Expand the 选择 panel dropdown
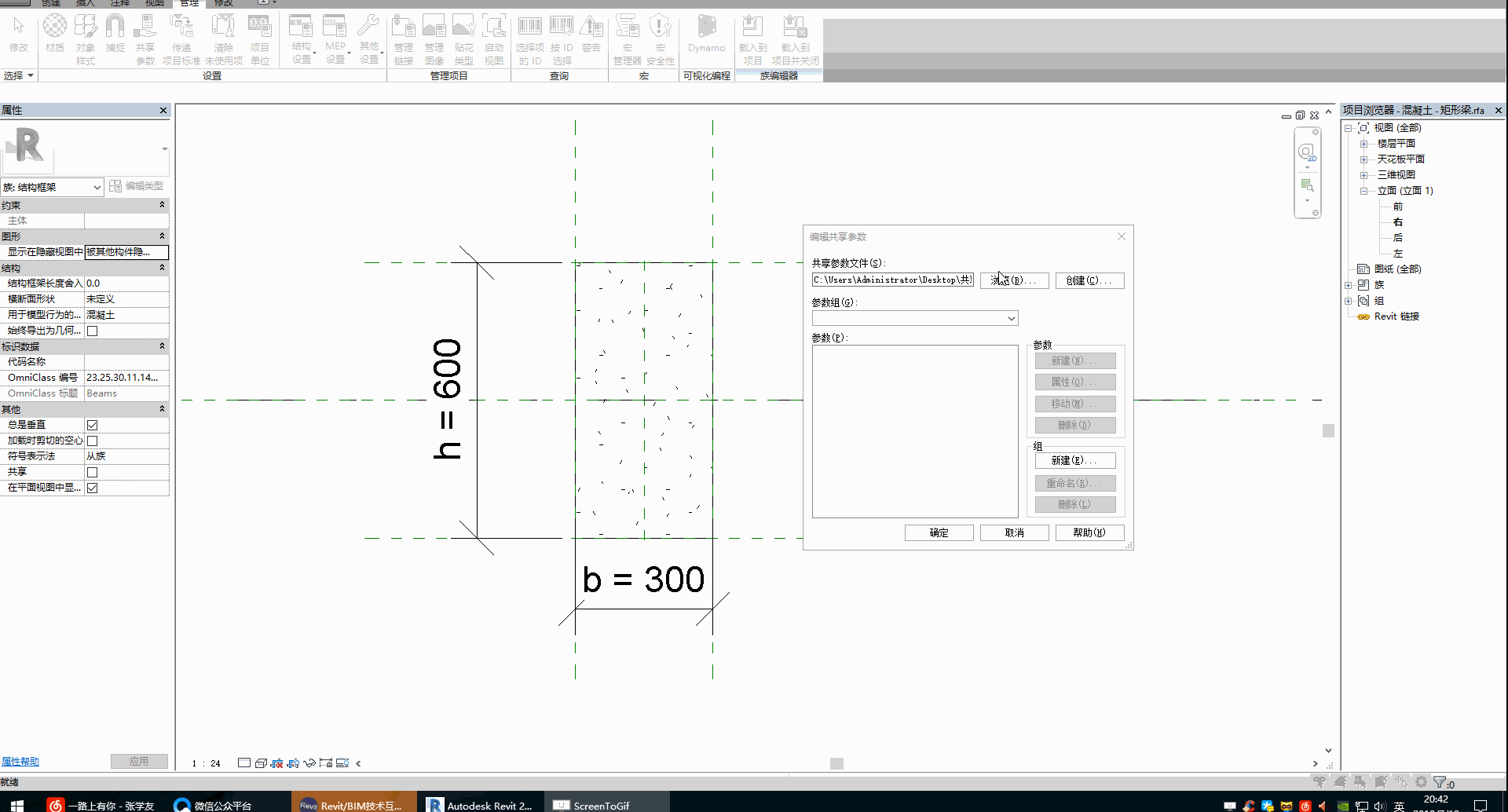The height and width of the screenshot is (812, 1508). 19,75
